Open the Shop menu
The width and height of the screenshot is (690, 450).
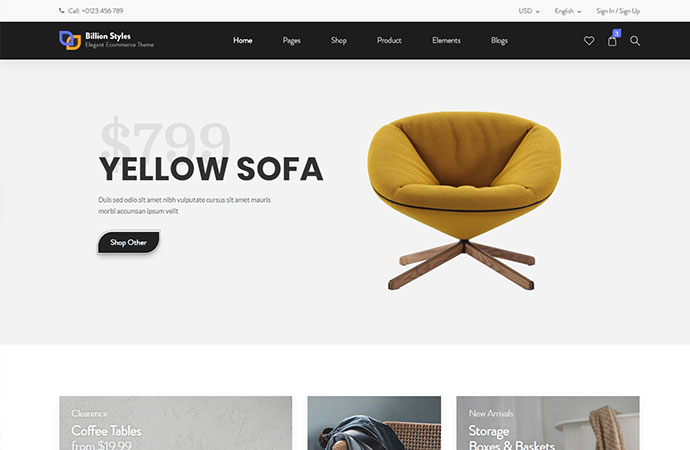(339, 40)
